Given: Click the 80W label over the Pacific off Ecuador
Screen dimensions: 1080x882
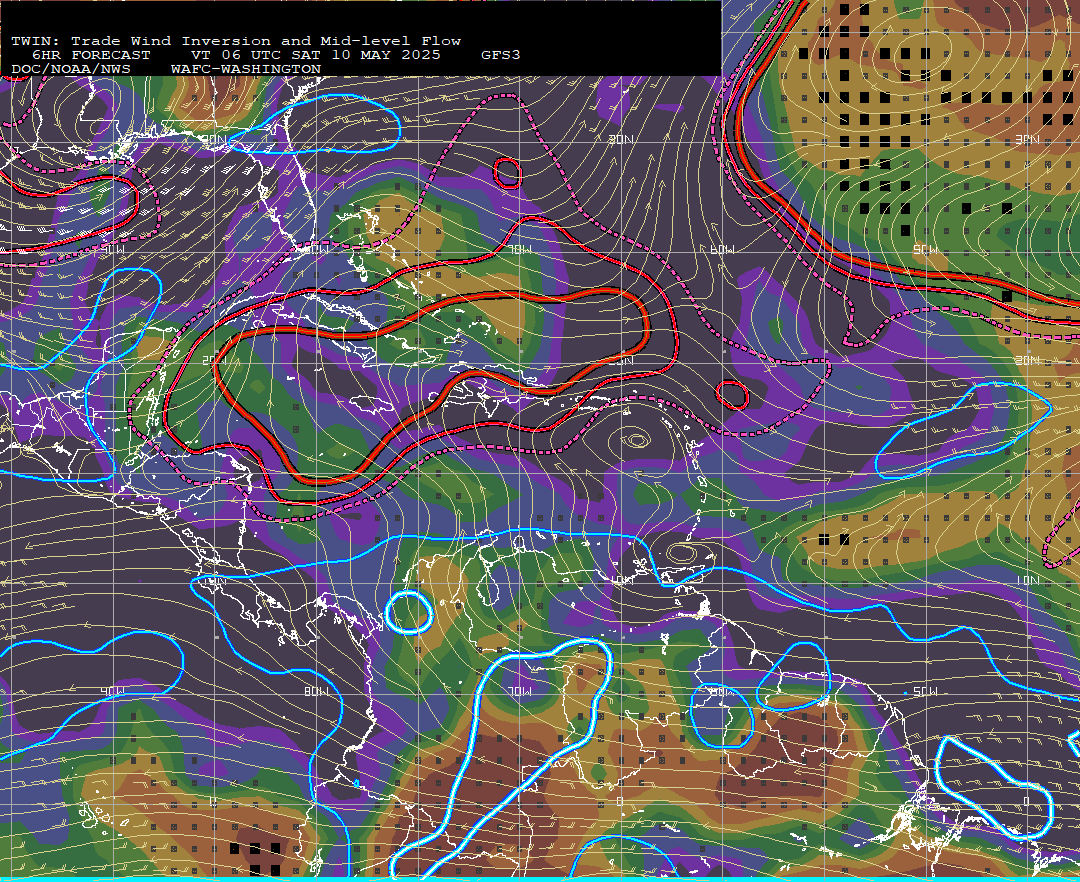Looking at the screenshot, I should coord(316,691).
